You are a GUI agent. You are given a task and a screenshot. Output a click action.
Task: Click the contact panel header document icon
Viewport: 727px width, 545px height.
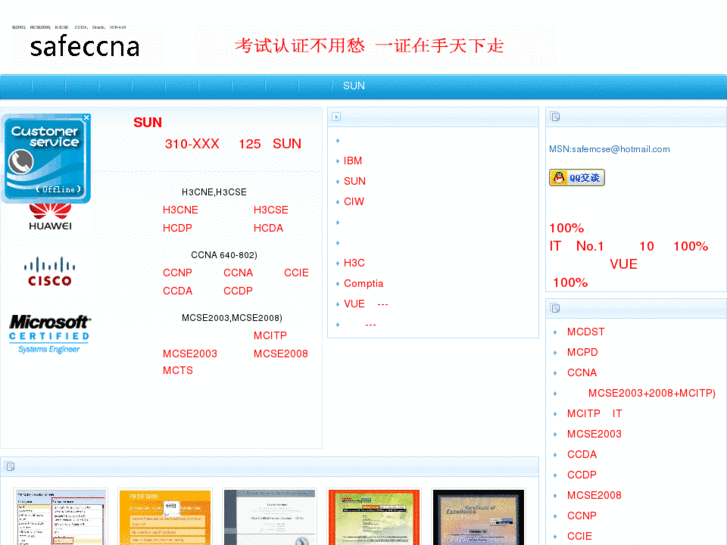click(555, 116)
